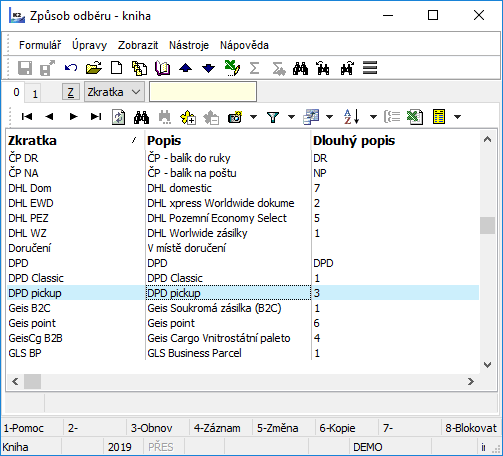
Task: Open the Formulář menu
Action: point(40,45)
